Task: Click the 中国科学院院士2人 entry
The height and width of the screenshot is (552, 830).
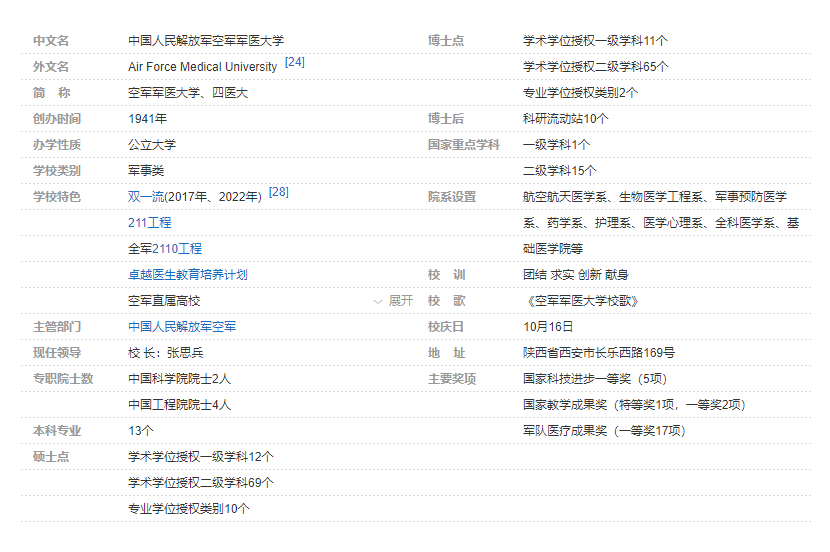Action: (x=180, y=379)
